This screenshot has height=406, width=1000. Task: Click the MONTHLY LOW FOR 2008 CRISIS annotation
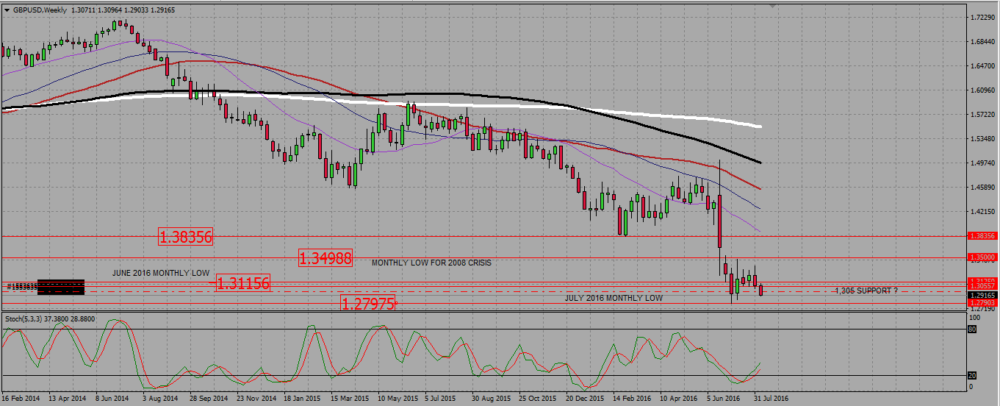click(x=431, y=263)
